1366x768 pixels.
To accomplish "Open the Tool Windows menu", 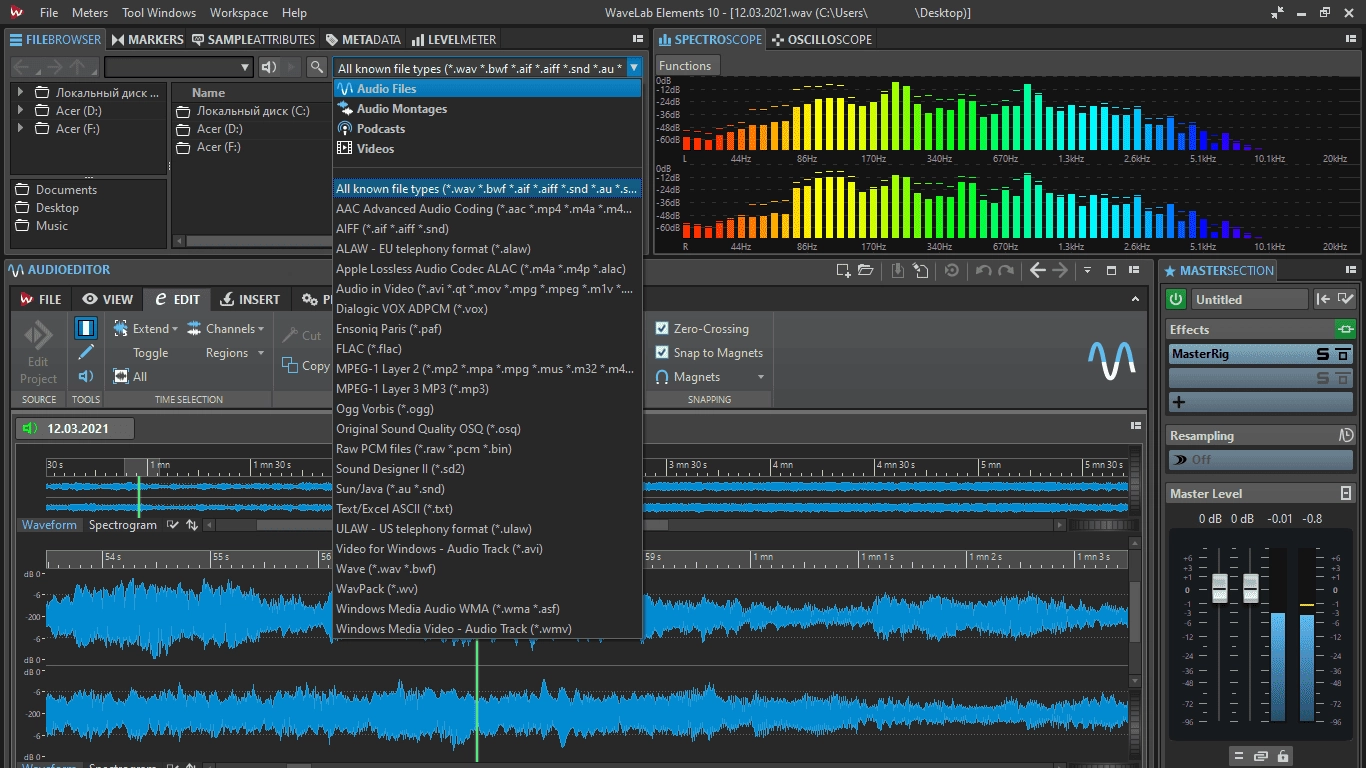I will (158, 13).
